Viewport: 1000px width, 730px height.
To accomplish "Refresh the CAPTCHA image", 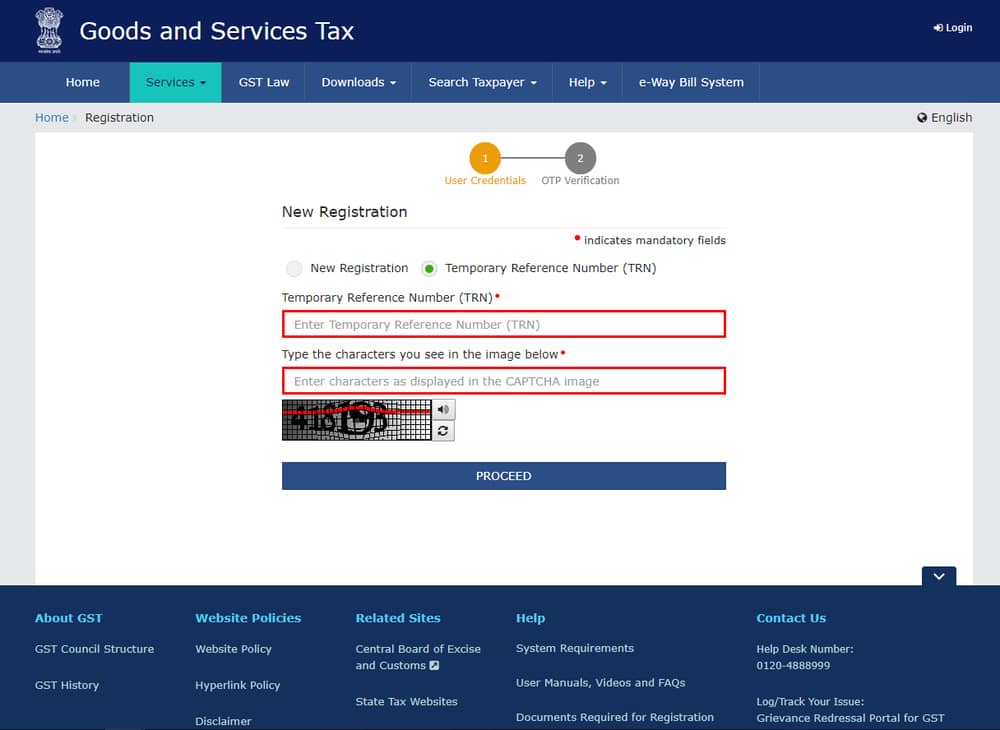I will pos(442,430).
